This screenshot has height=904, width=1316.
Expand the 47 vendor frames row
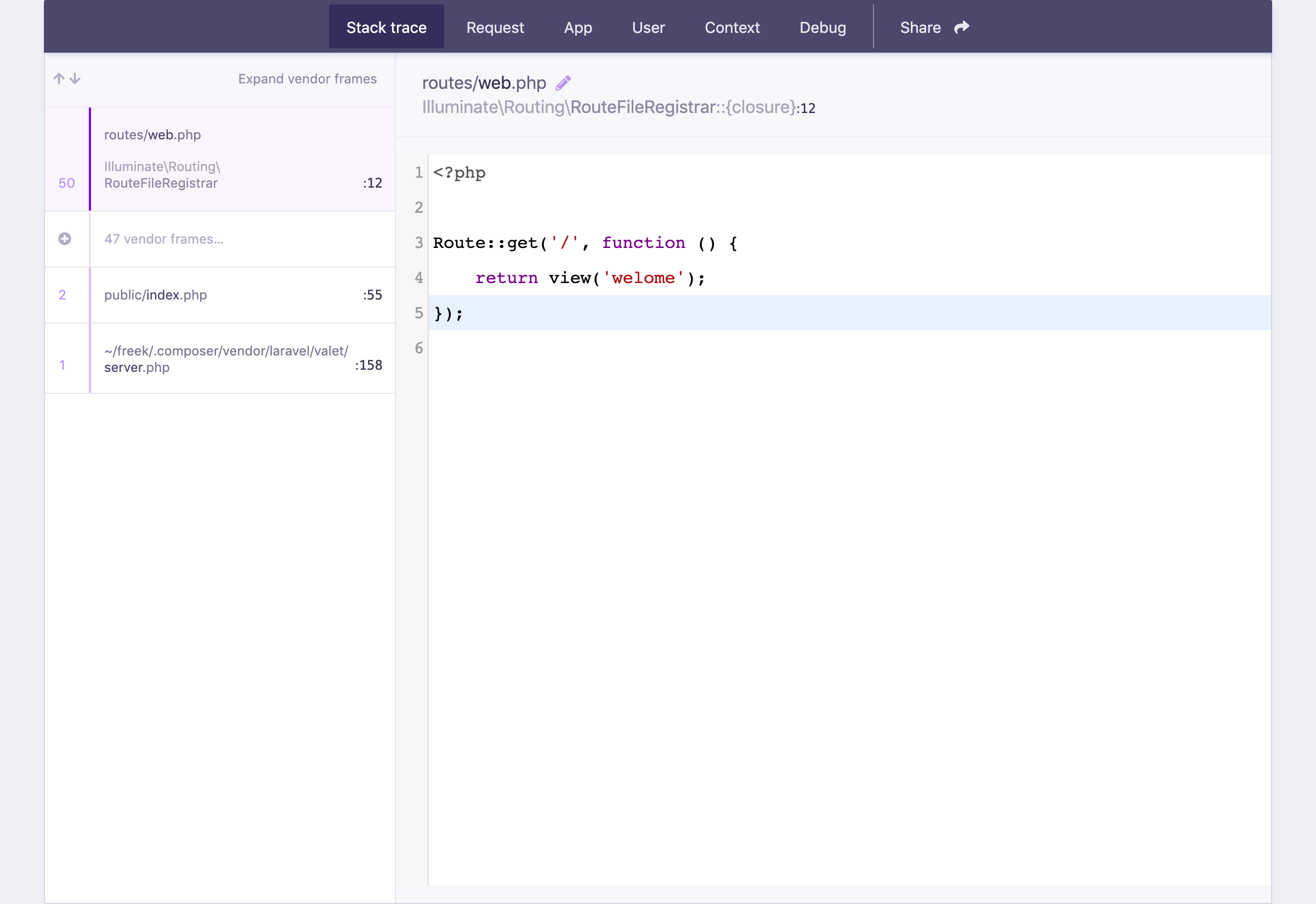click(163, 239)
